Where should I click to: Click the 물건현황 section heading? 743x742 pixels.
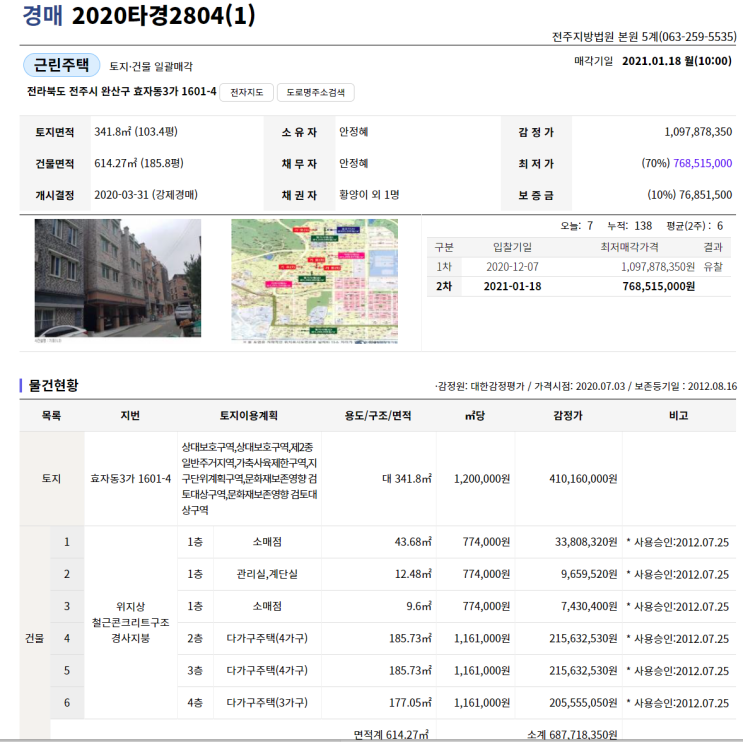click(x=54, y=385)
